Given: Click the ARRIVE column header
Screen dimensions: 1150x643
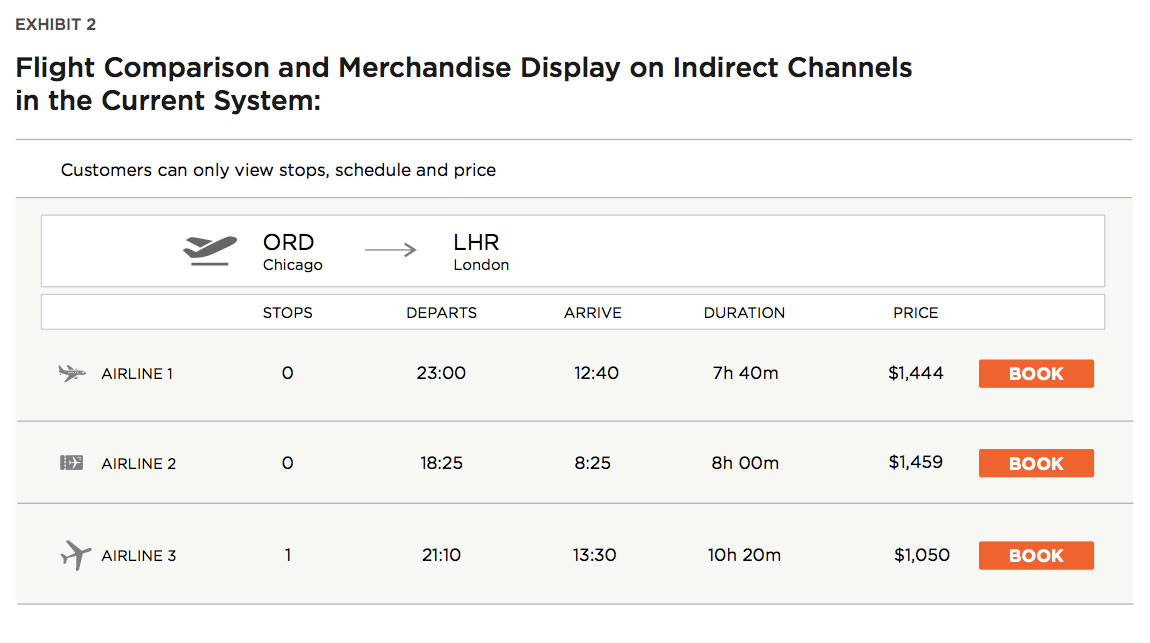Looking at the screenshot, I should click(593, 313).
